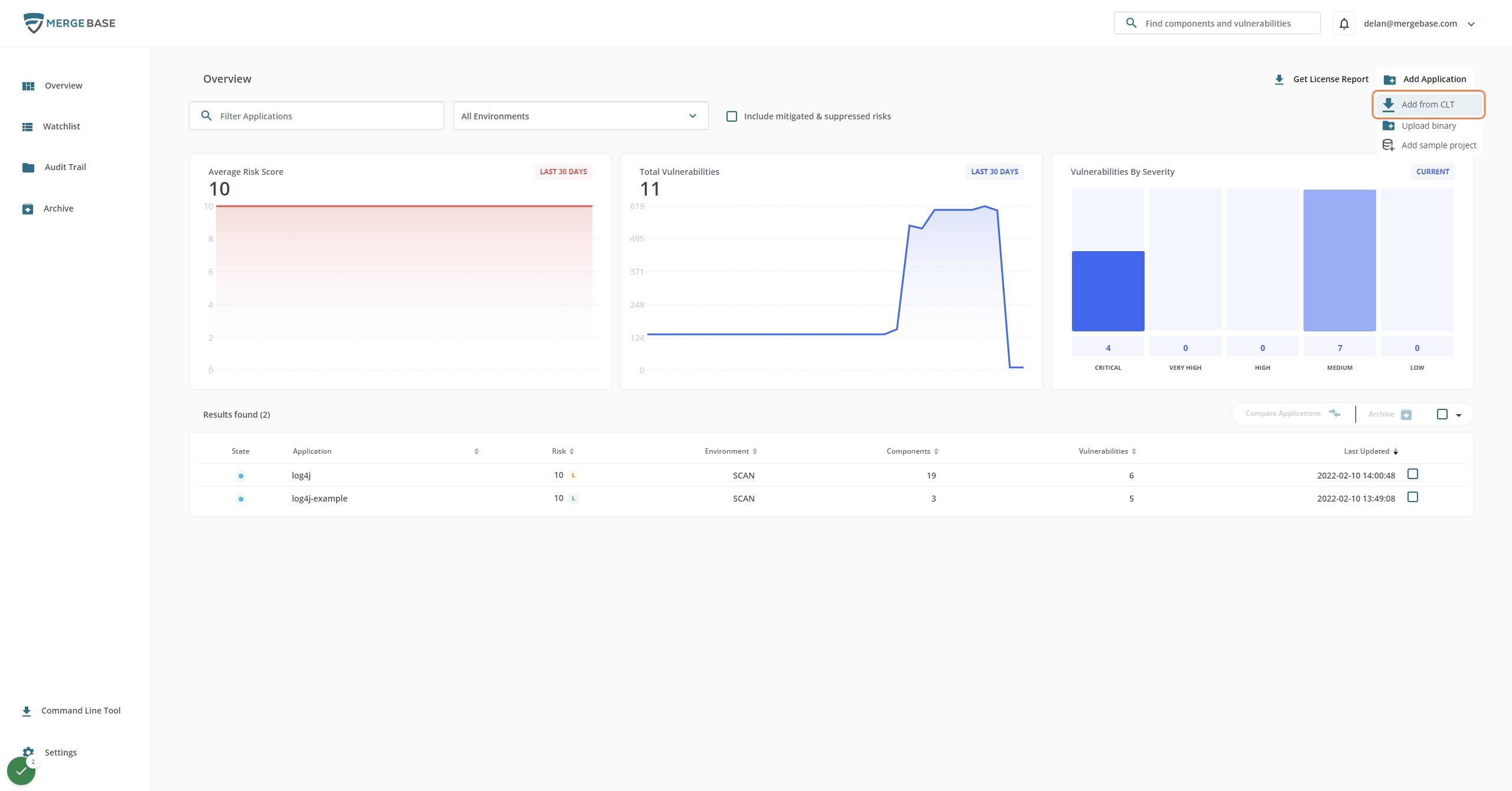
Task: Click Get License Report
Action: [1321, 79]
